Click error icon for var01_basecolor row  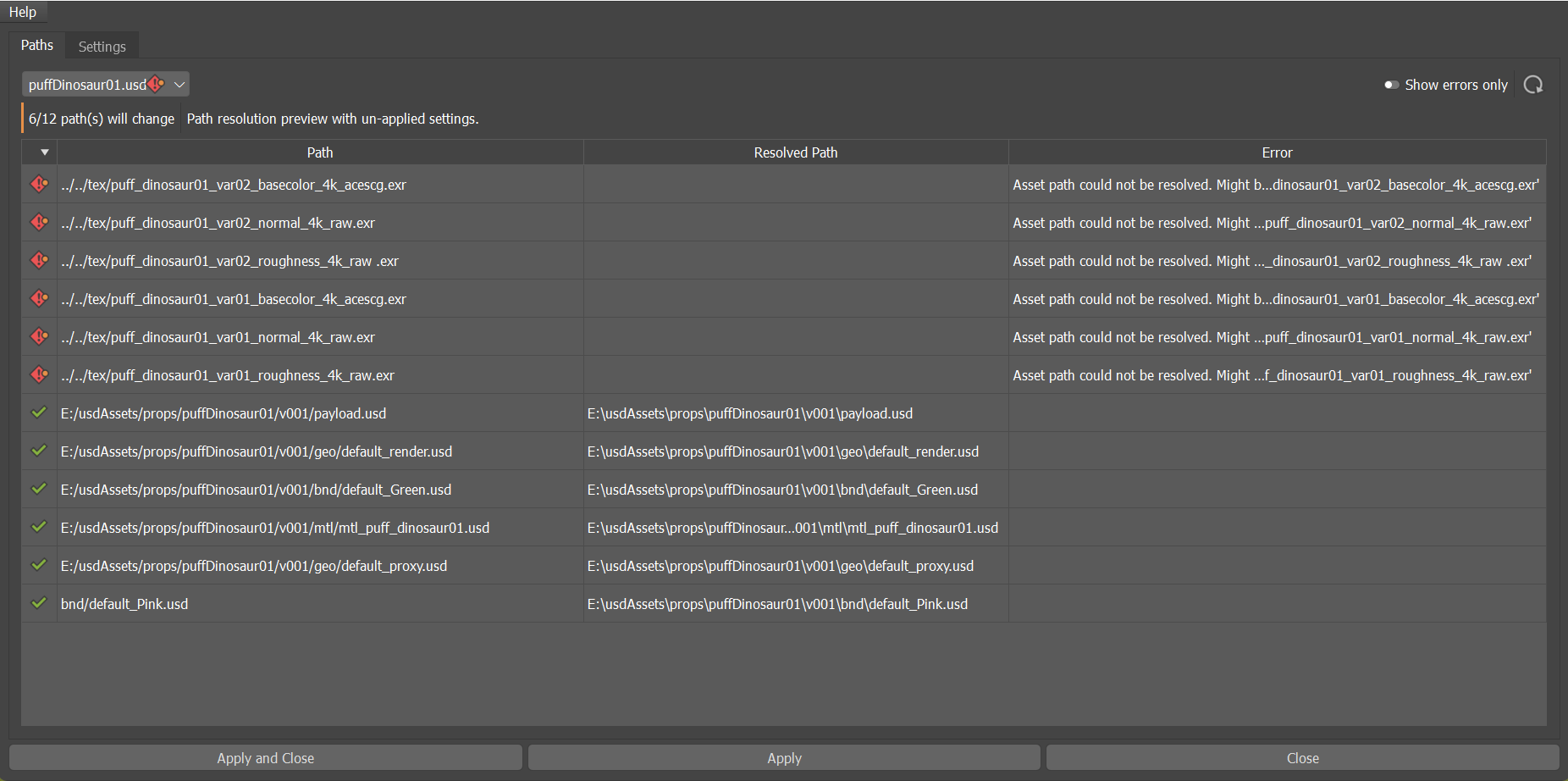coord(39,298)
